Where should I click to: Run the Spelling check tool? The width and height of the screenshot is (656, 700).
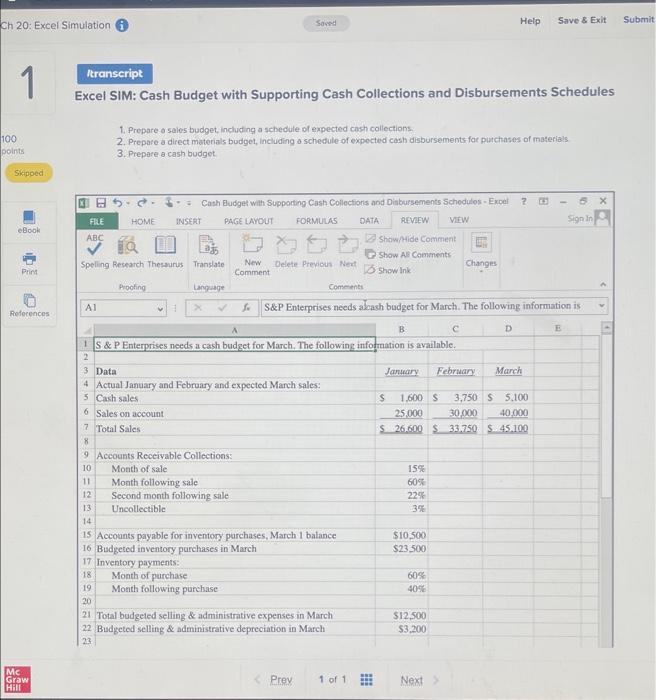95,251
